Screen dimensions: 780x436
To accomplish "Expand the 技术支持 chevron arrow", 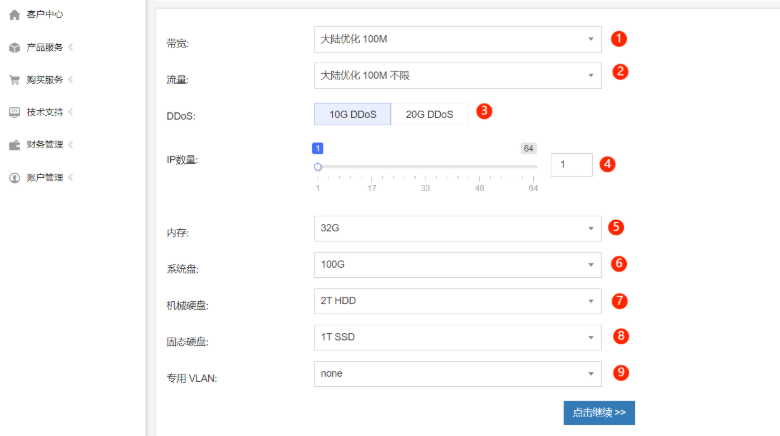I will 71,111.
